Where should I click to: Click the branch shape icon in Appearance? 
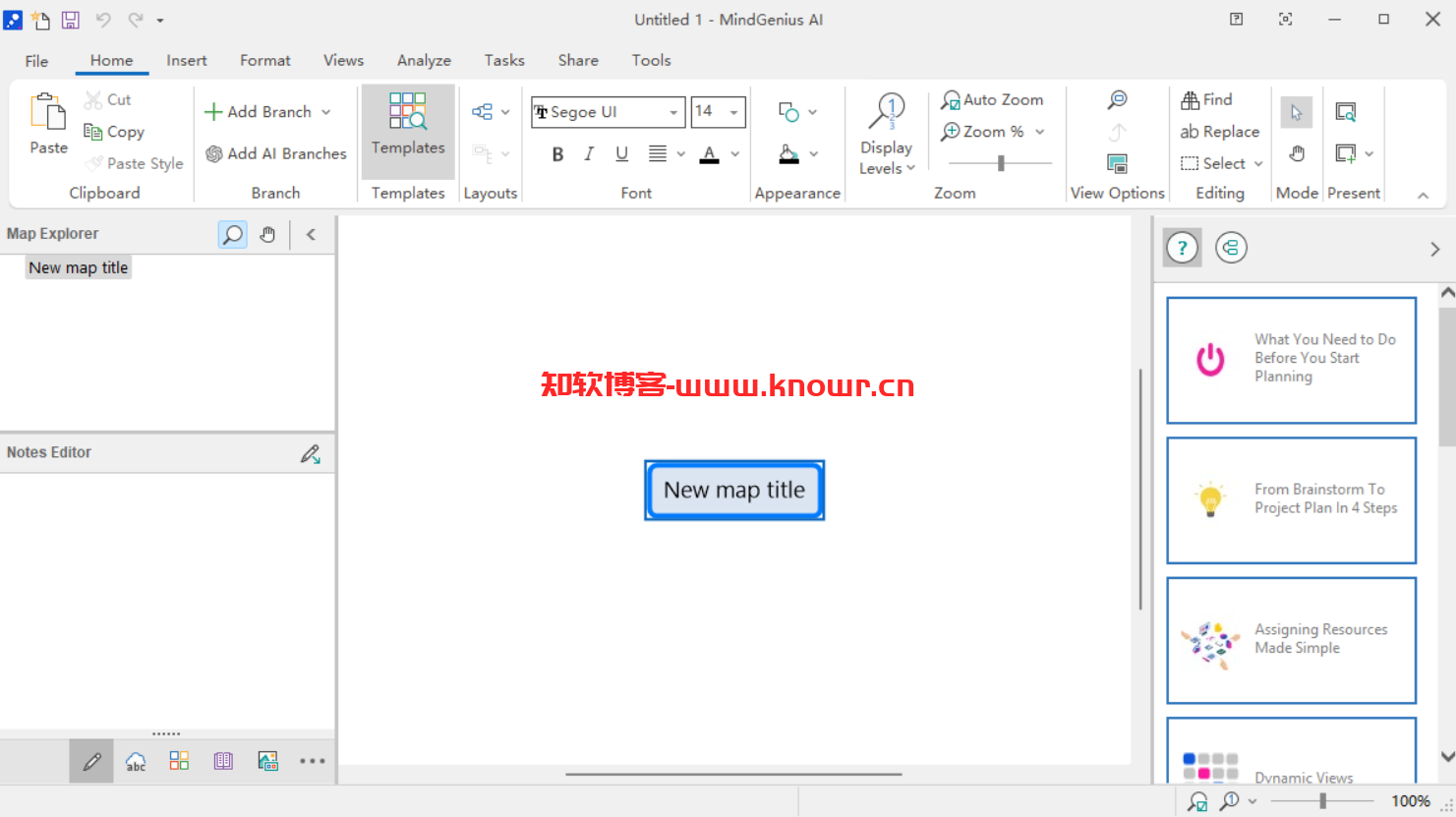pyautogui.click(x=788, y=112)
